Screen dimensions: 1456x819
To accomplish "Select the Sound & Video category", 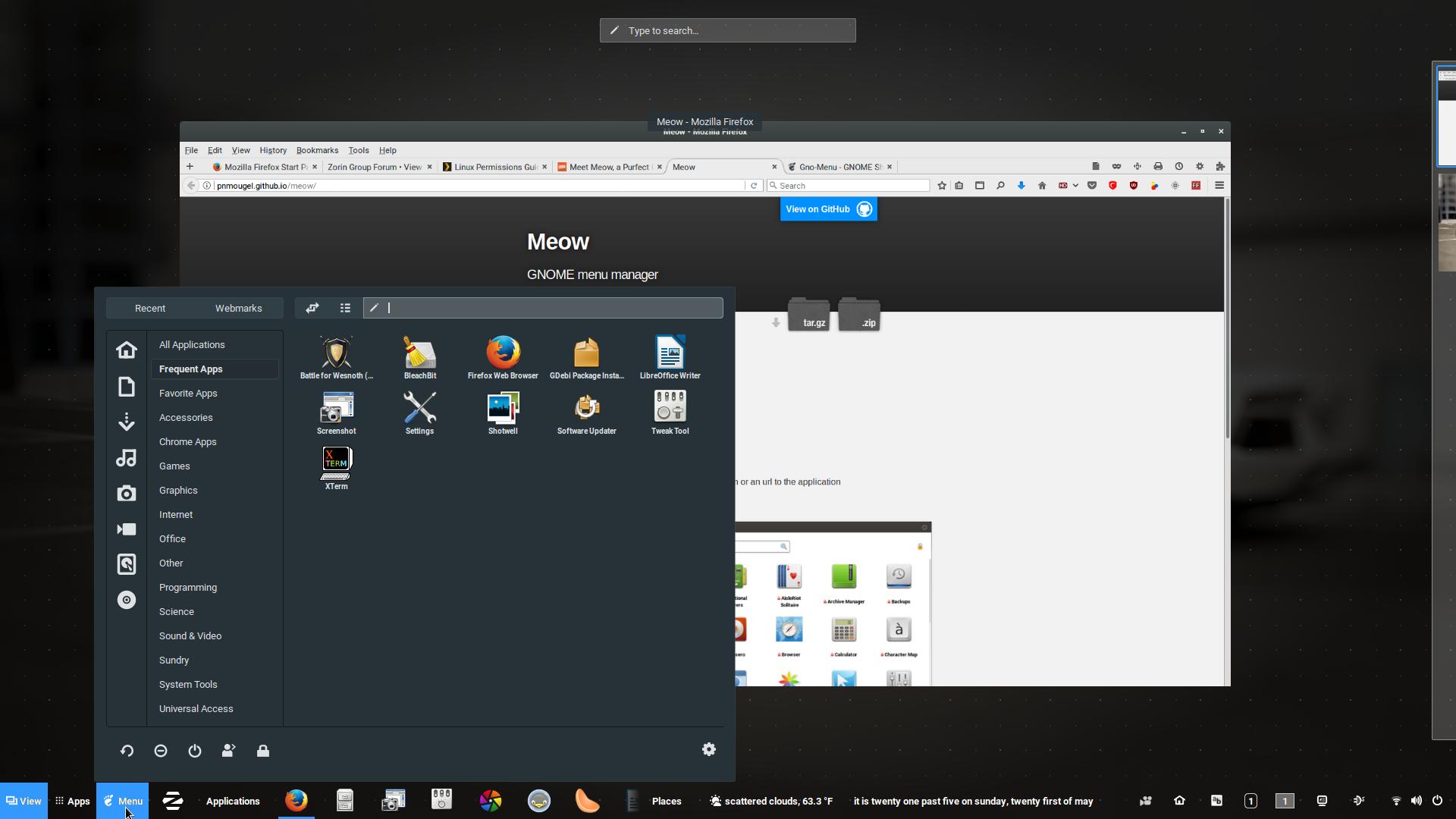I will tap(190, 636).
